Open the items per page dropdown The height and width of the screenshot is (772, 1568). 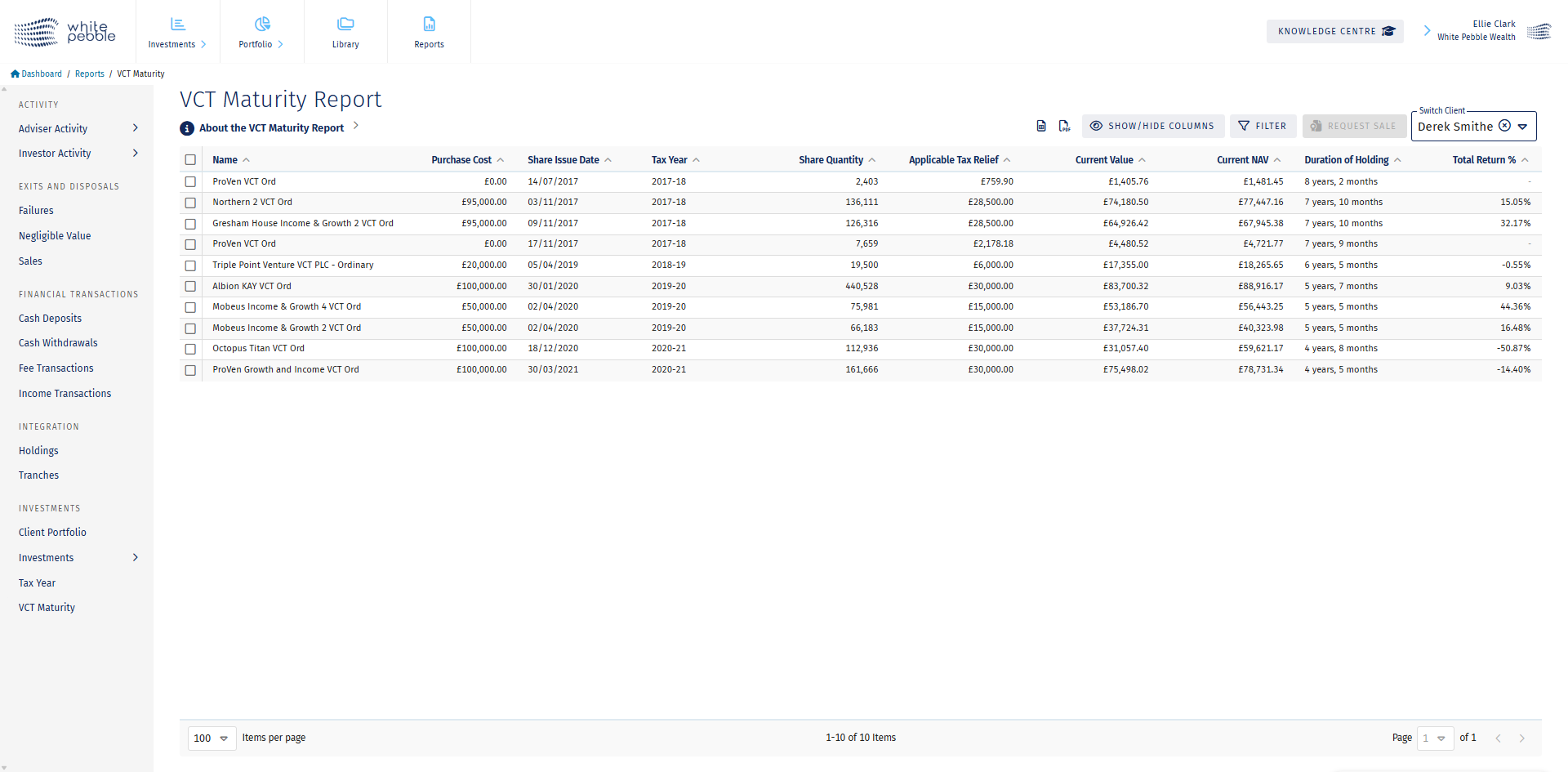click(x=212, y=738)
